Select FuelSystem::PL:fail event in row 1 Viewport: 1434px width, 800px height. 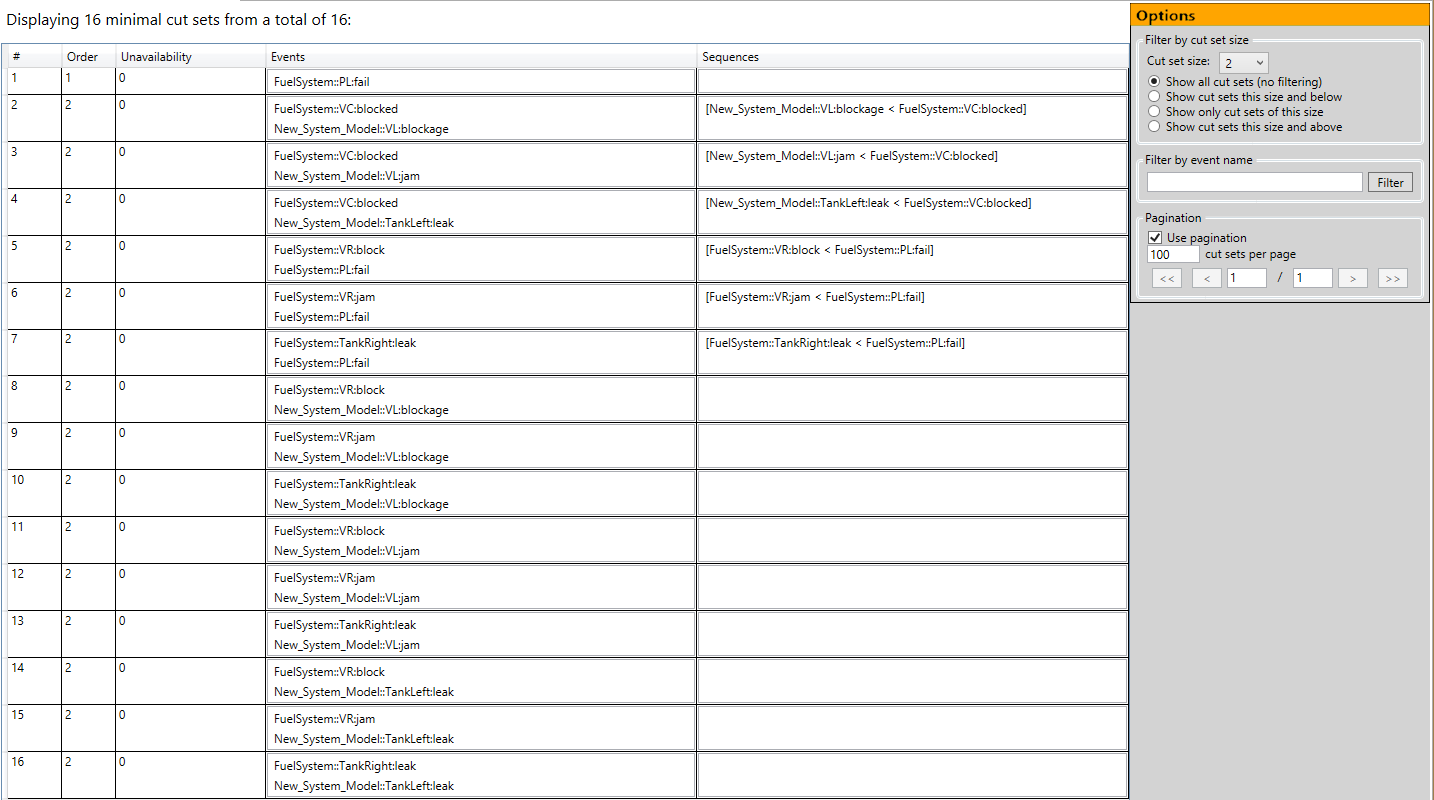[322, 82]
